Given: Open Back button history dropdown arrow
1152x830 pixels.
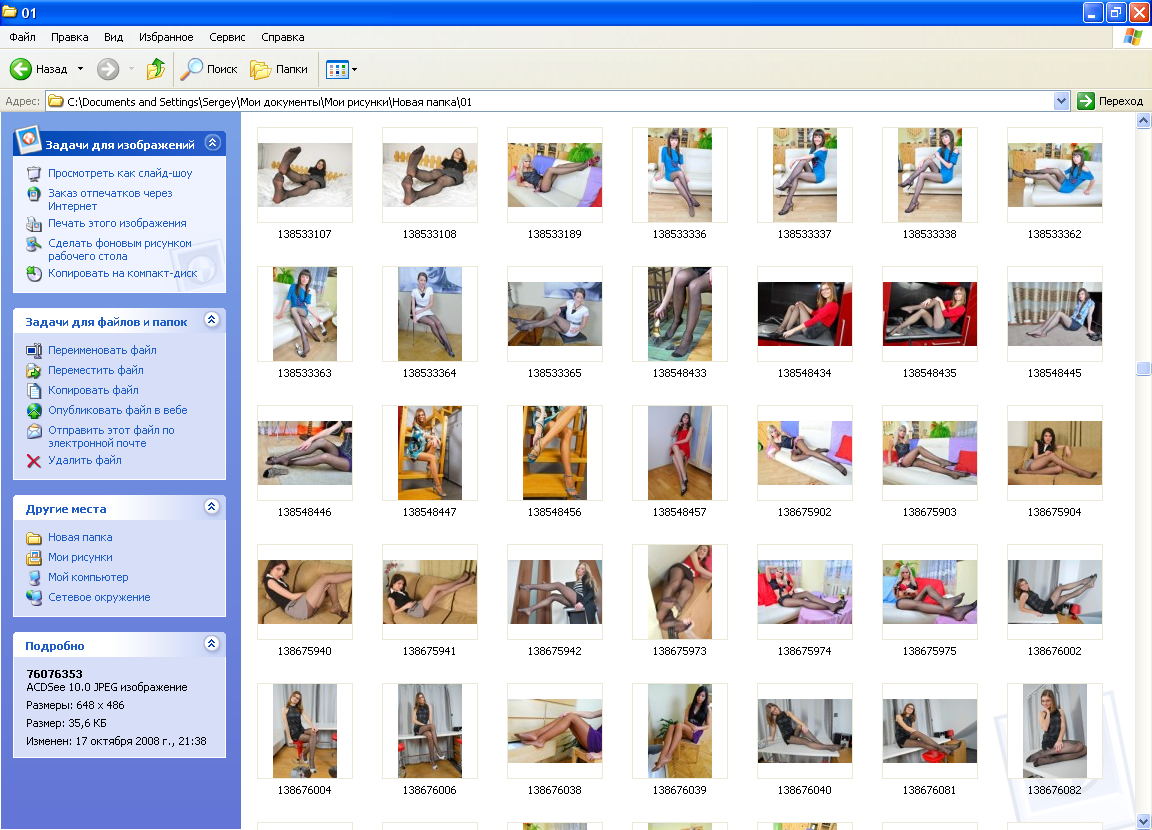Looking at the screenshot, I should pos(80,69).
